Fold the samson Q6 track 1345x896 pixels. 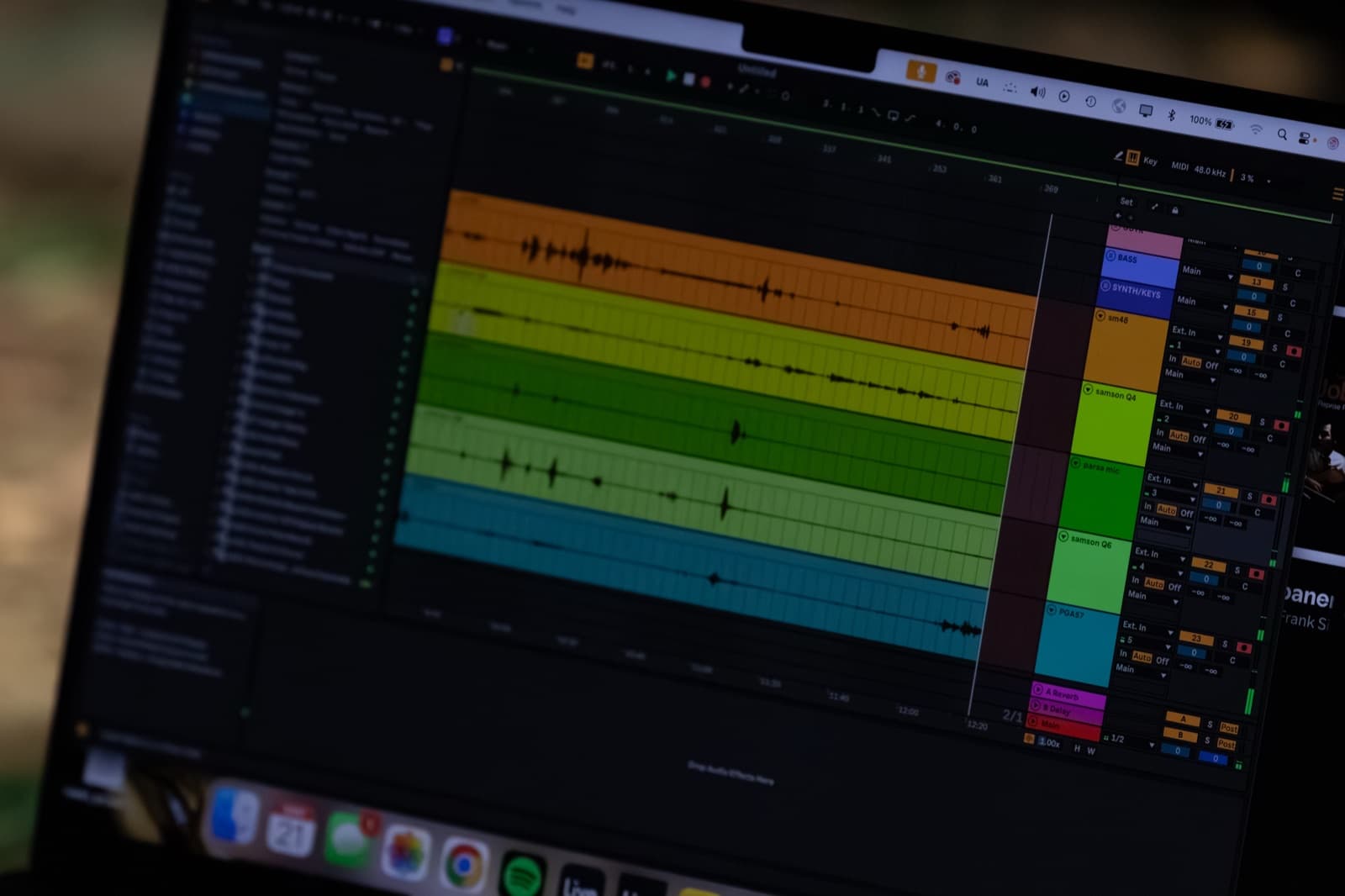1063,536
